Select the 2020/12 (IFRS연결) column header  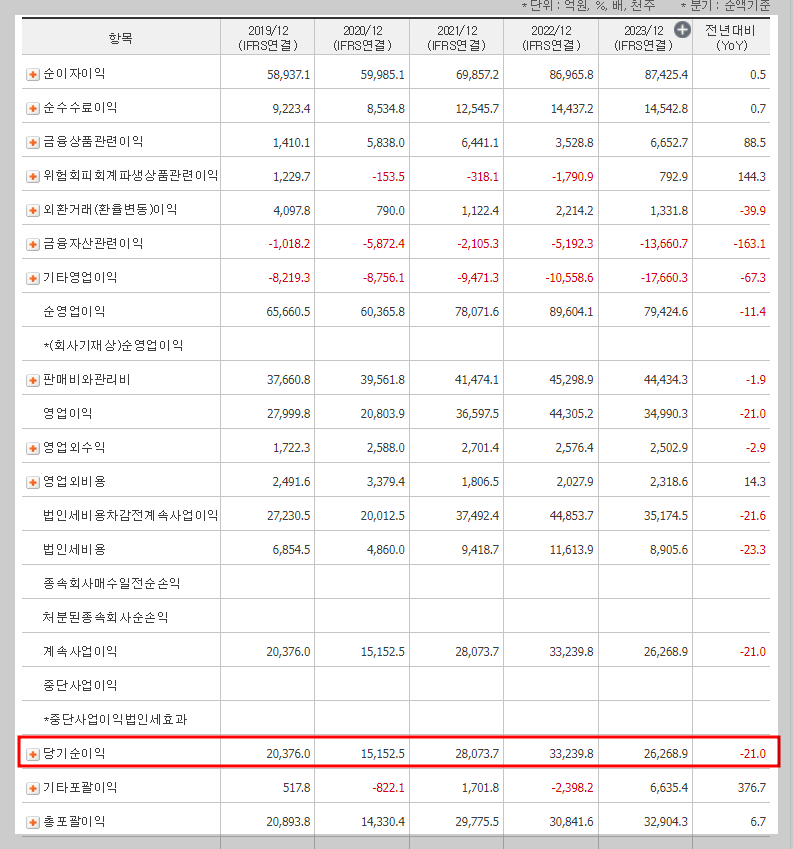(x=362, y=38)
